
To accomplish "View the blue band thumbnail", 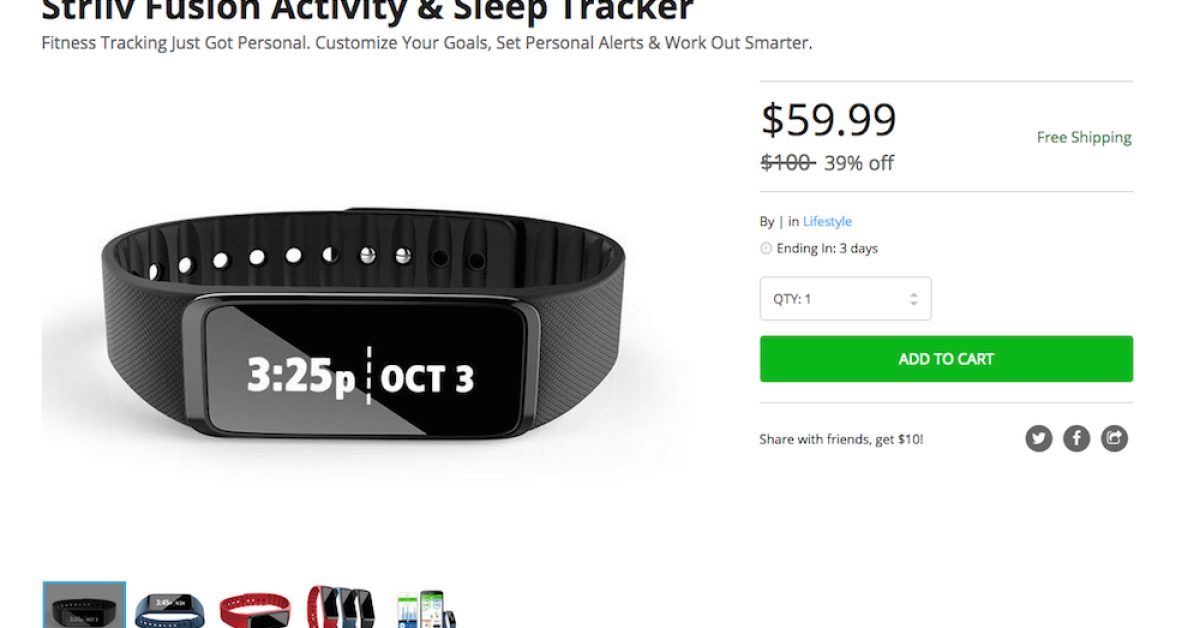I will [170, 607].
